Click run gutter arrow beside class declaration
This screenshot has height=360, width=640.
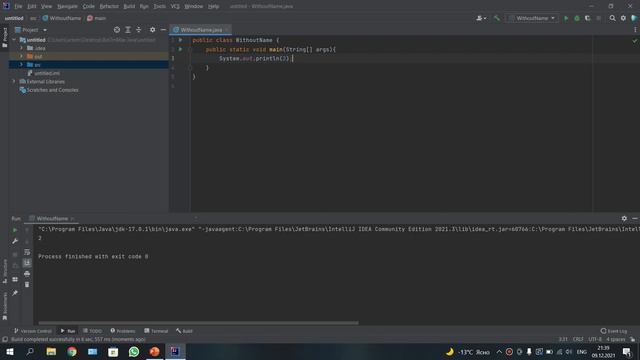coord(180,40)
